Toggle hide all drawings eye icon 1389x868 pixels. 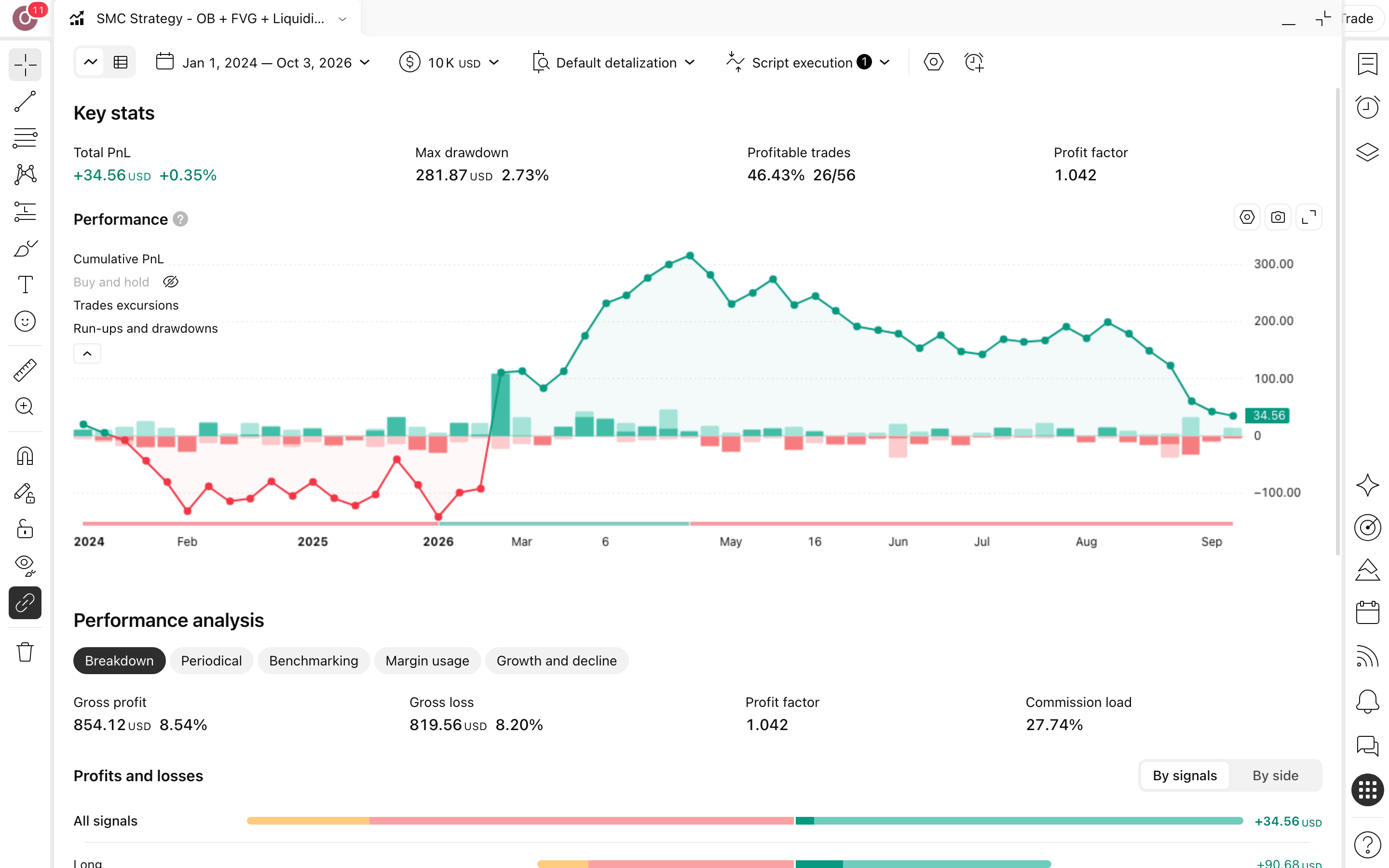click(x=25, y=566)
